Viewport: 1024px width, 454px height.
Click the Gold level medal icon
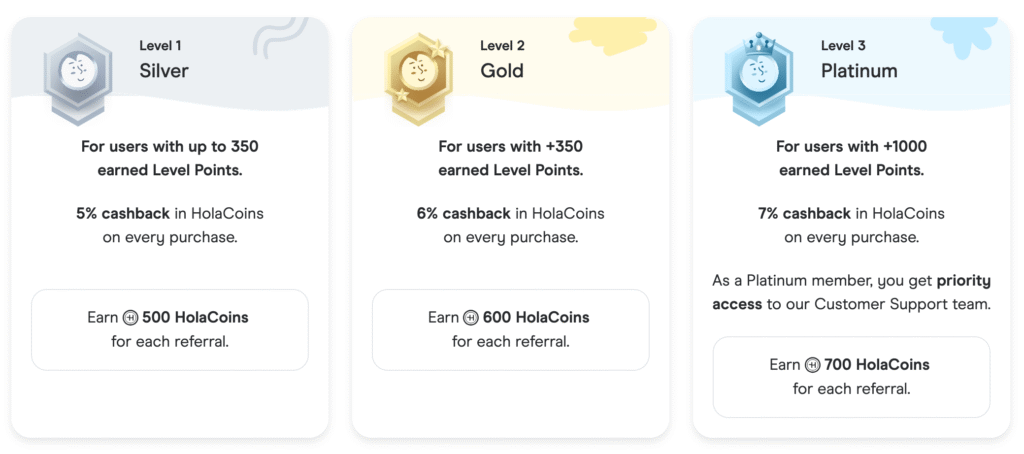pos(414,74)
